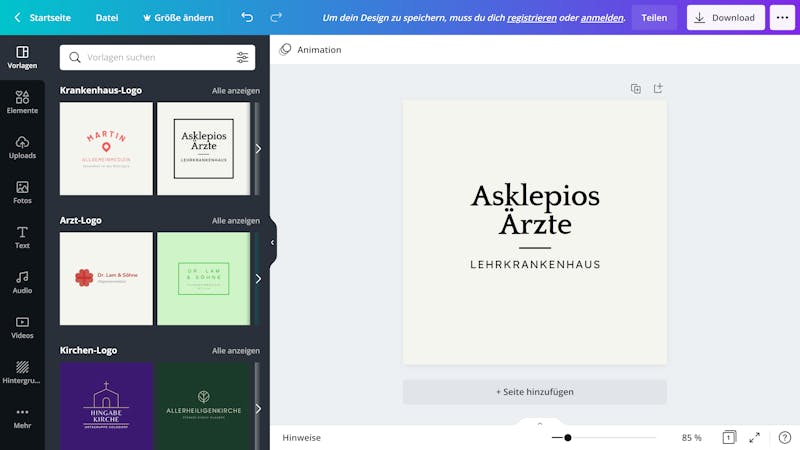Toggle the page grid view icon
Screen dimensions: 800x450
(x=729, y=437)
